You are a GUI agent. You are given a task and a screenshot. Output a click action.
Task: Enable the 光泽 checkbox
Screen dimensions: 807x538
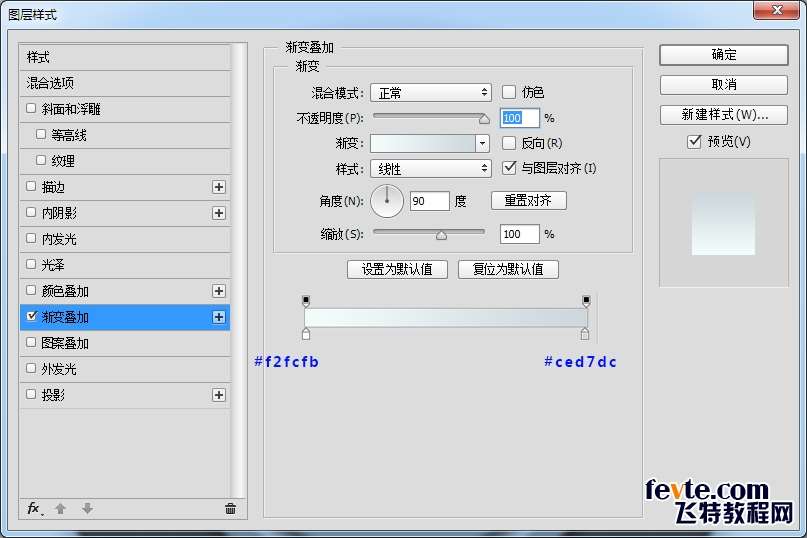[31, 264]
